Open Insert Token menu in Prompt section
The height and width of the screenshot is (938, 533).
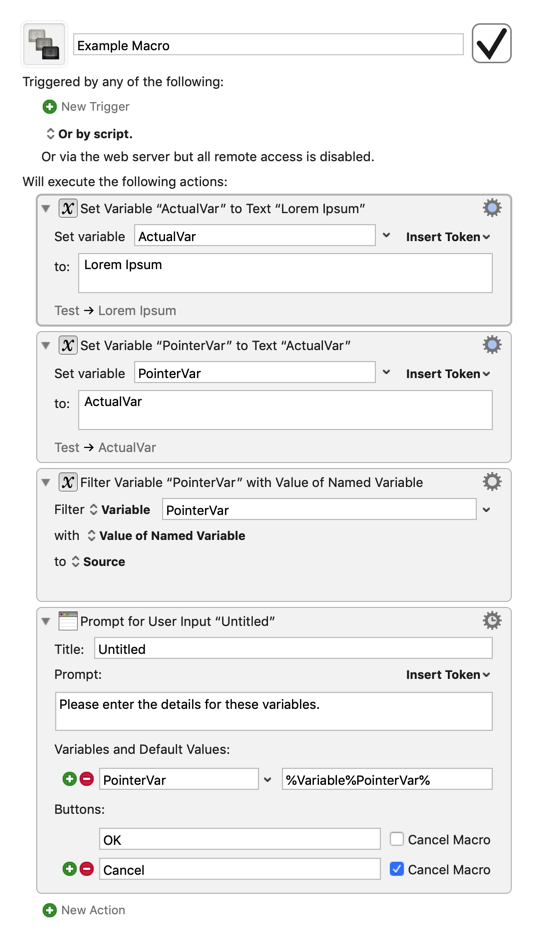pos(448,674)
